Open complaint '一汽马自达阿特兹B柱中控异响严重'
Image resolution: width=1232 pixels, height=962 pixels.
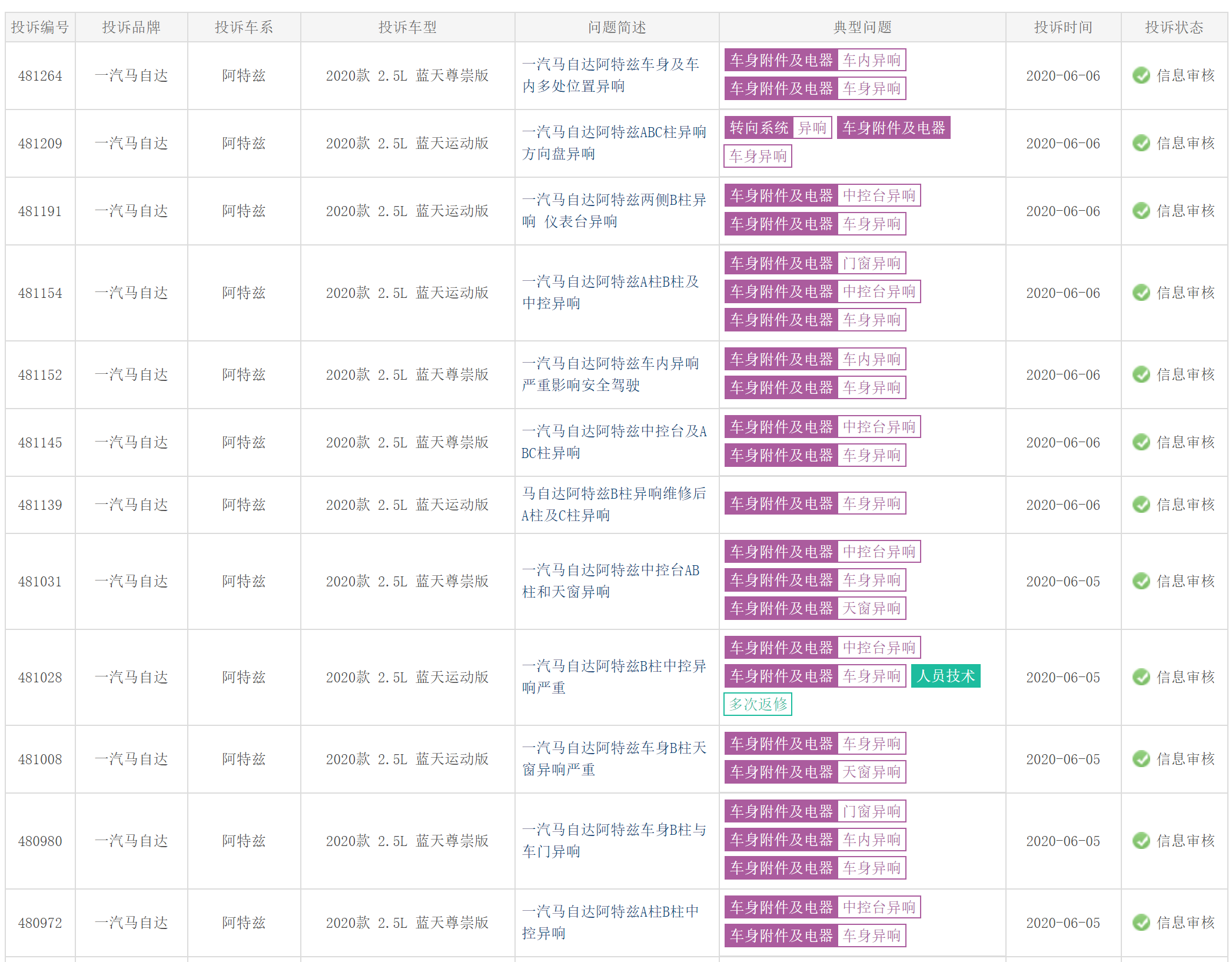[x=614, y=677]
